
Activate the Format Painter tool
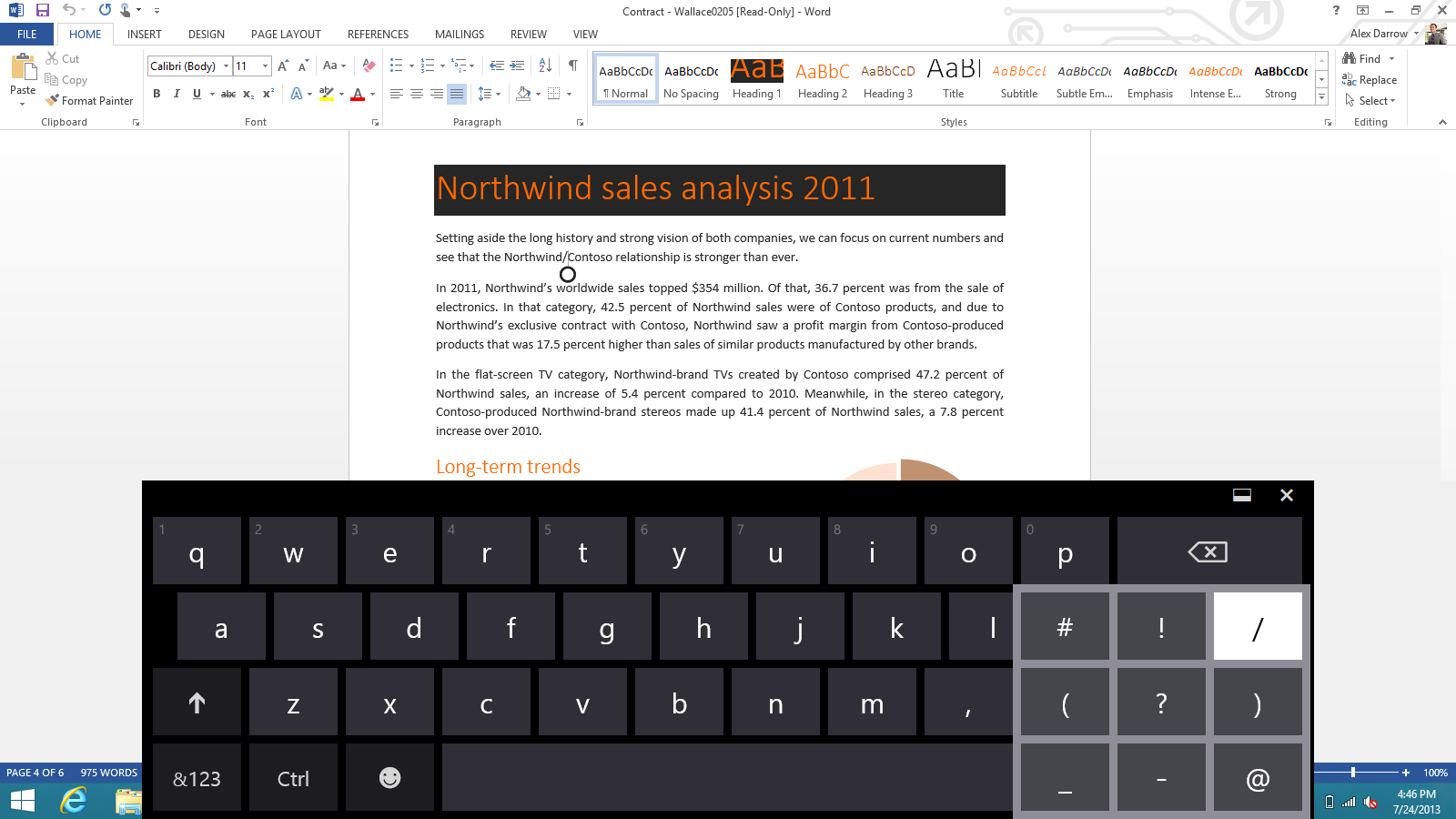90,101
